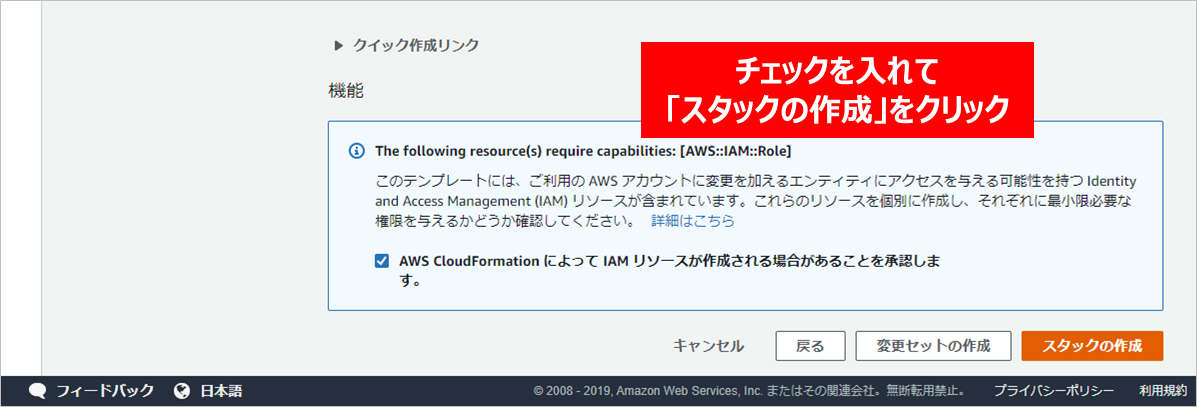Open the 利用規約 footer link
Screen dimensions: 1197x407
point(1162,391)
